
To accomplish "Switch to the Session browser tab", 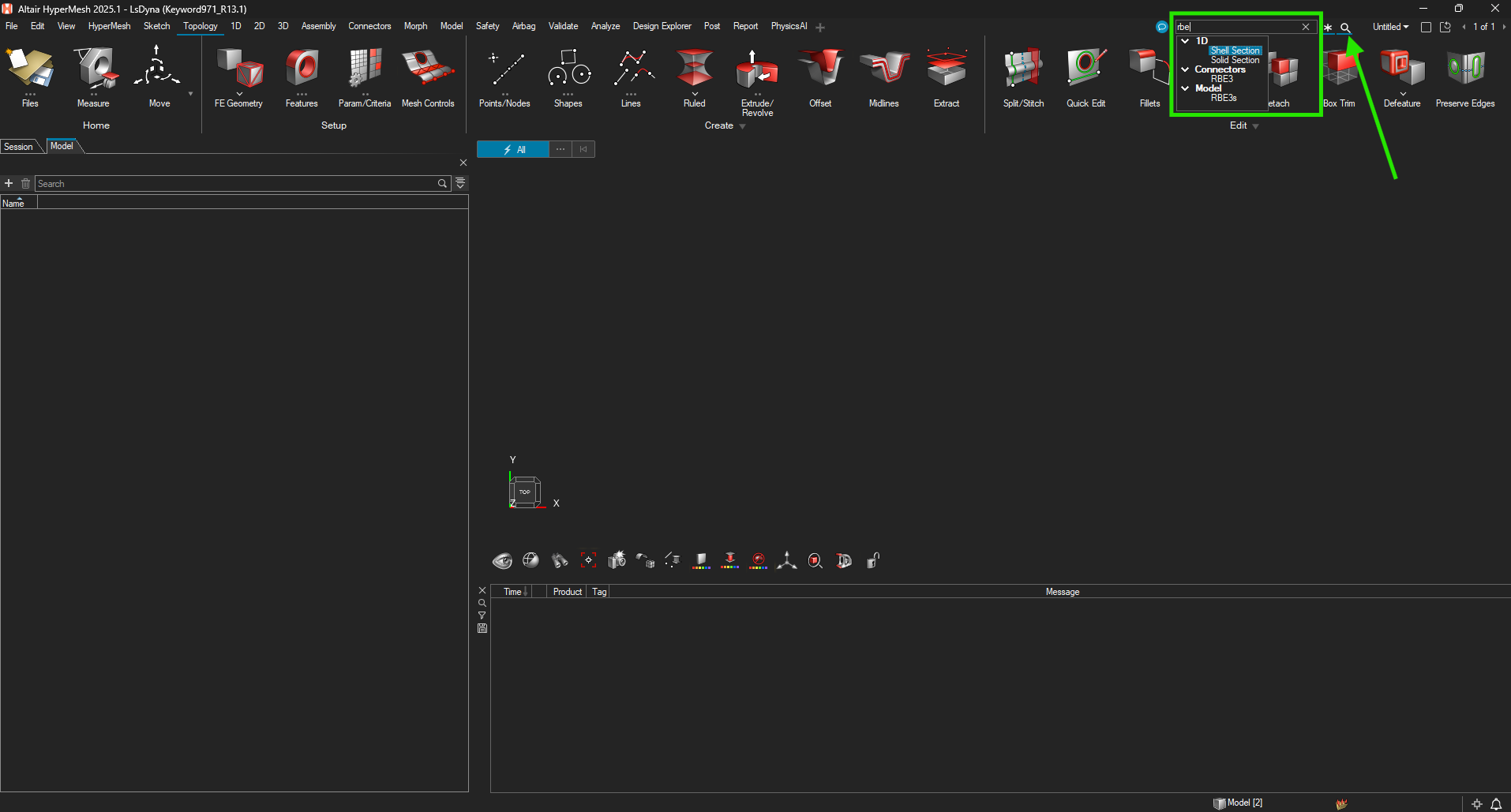I will coord(18,147).
